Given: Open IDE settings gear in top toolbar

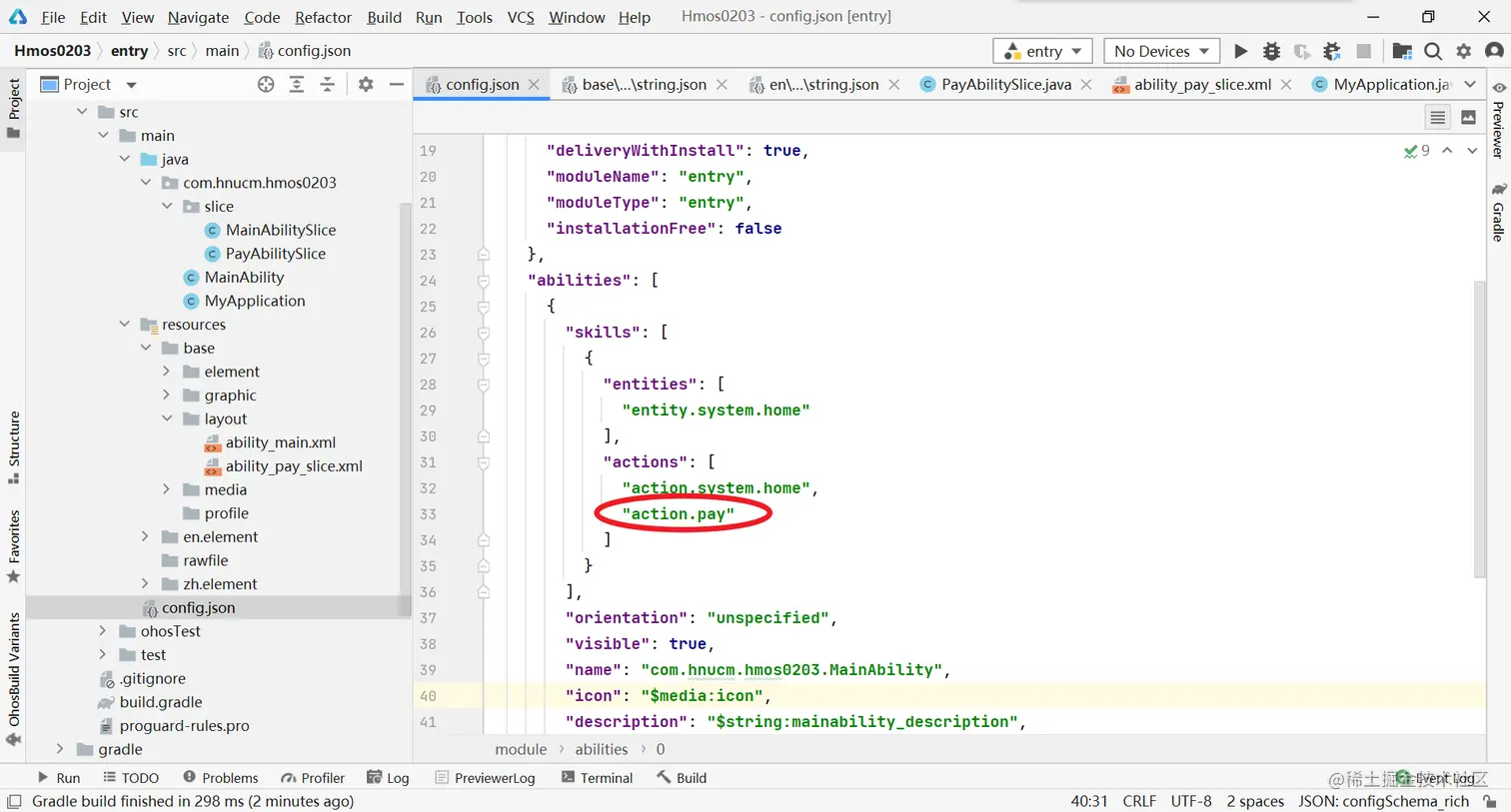Looking at the screenshot, I should [1464, 51].
